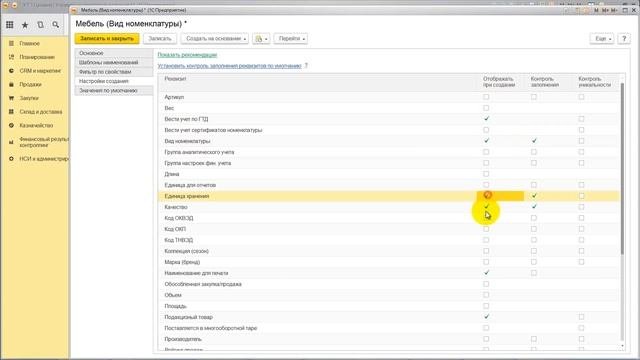The width and height of the screenshot is (640, 360).
Task: Open help with the question mark button
Action: coord(624,38)
